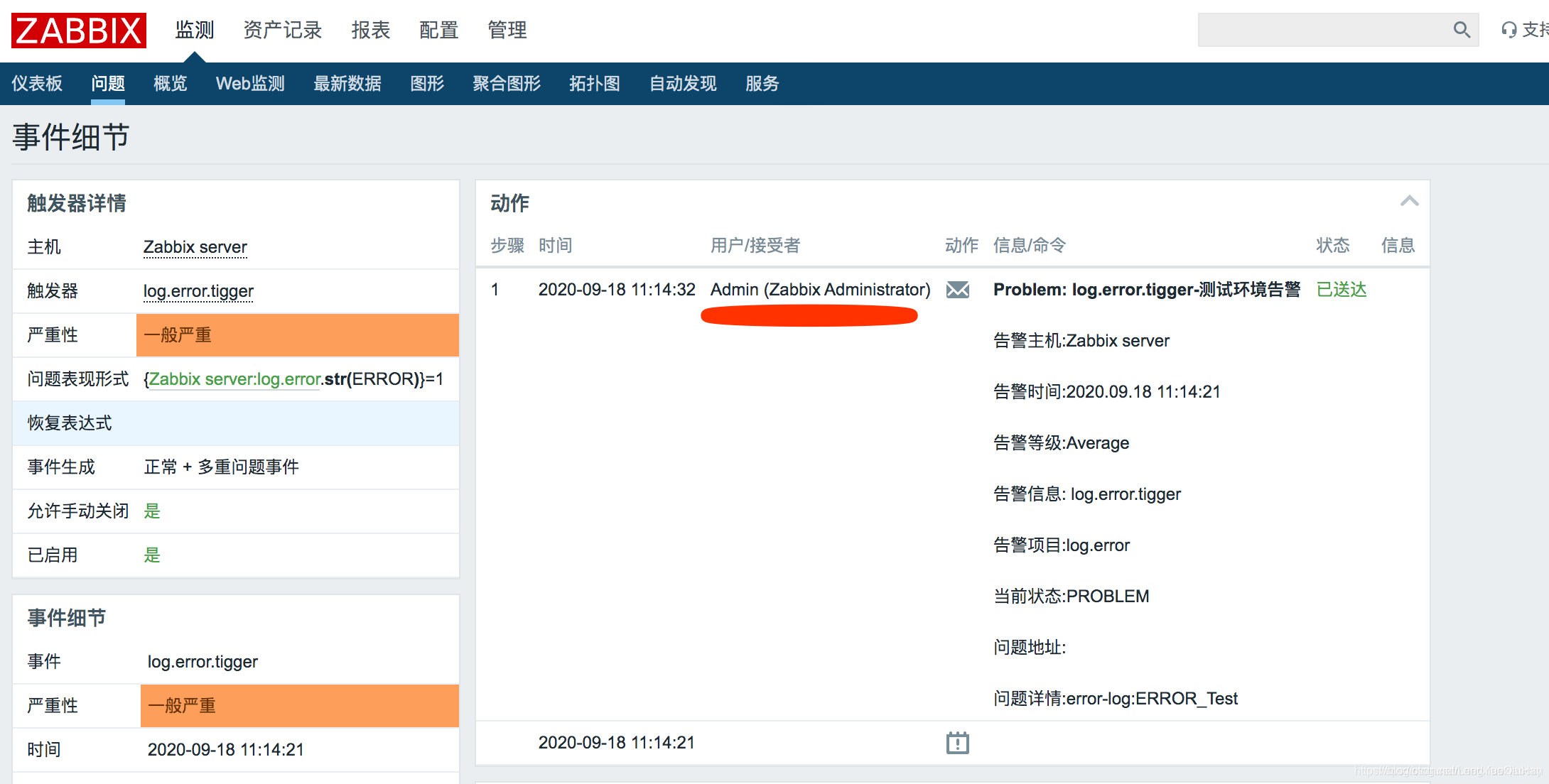Open the 报表 top menu

tap(371, 30)
